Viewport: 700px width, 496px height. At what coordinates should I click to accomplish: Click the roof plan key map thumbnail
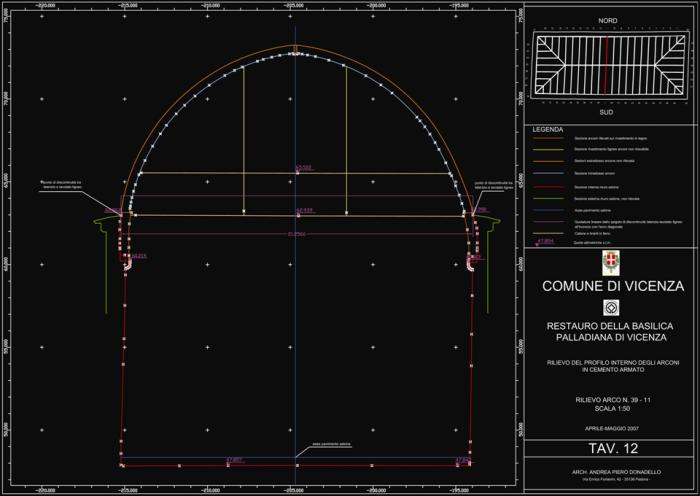point(608,68)
